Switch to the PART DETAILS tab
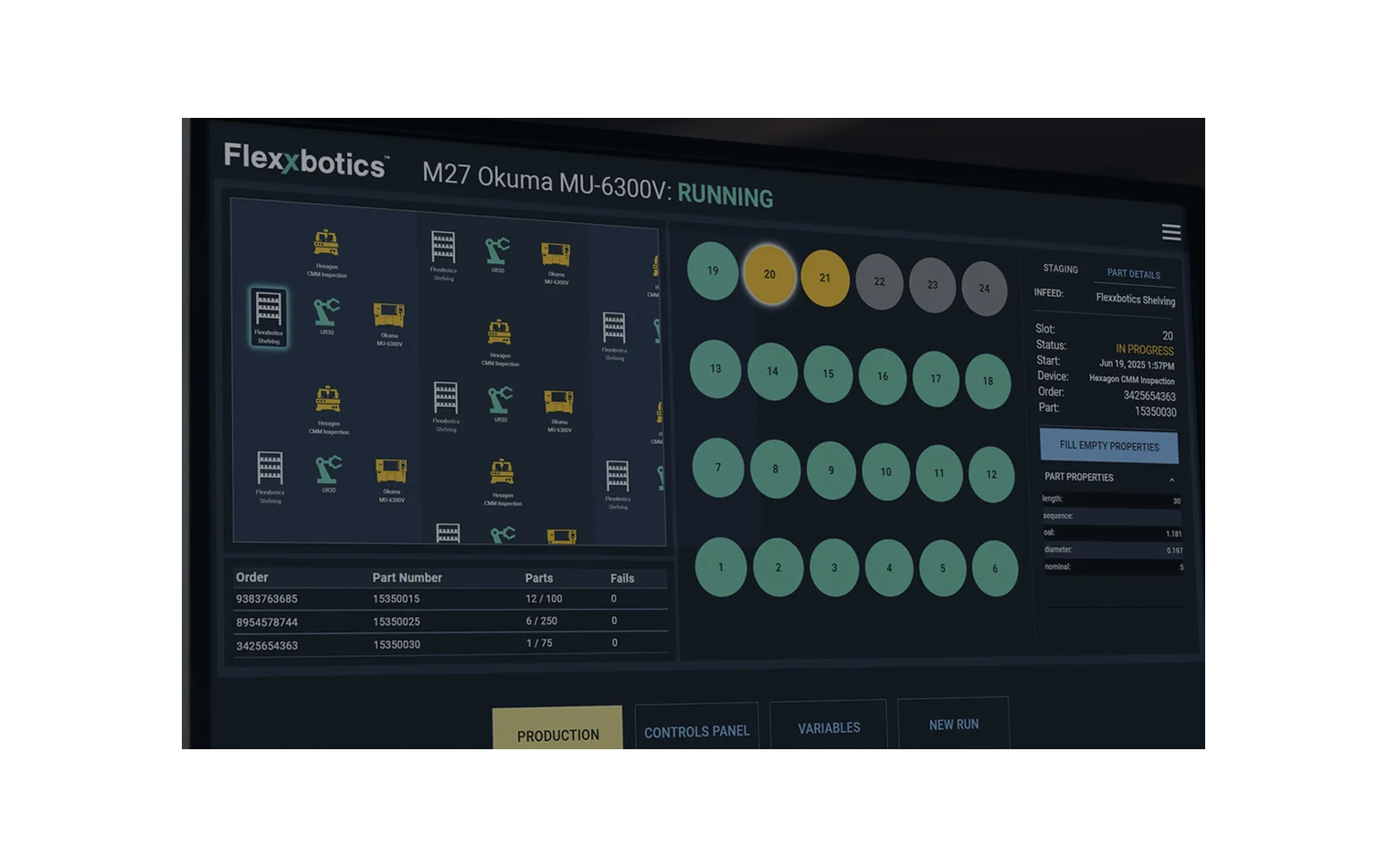Screen dimensions: 1387x868 pyautogui.click(x=1134, y=273)
